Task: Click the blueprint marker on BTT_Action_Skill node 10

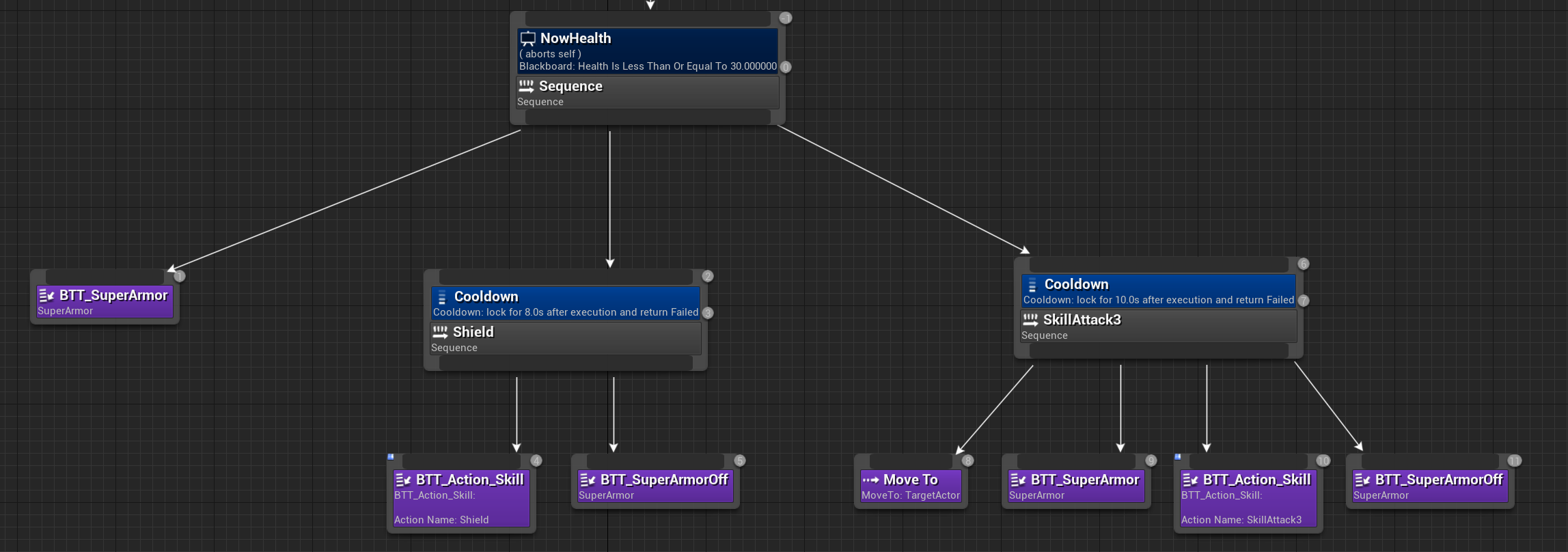Action: (1178, 456)
